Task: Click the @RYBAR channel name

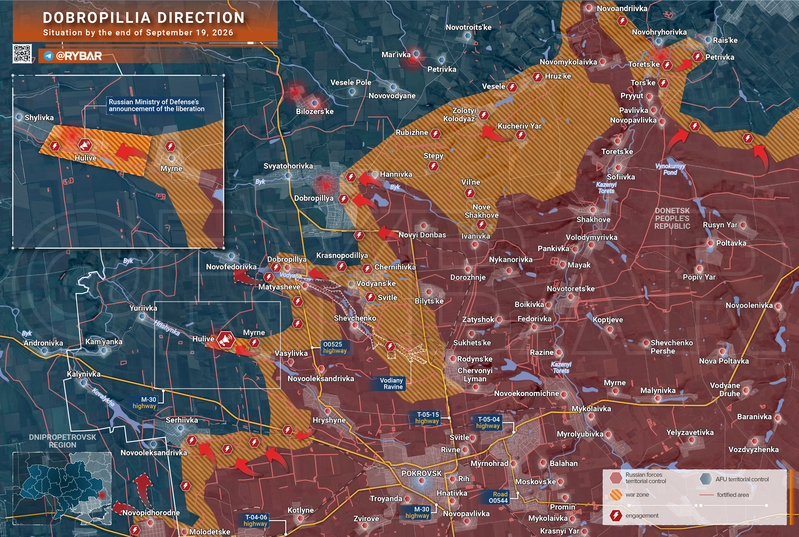Action: click(x=78, y=56)
